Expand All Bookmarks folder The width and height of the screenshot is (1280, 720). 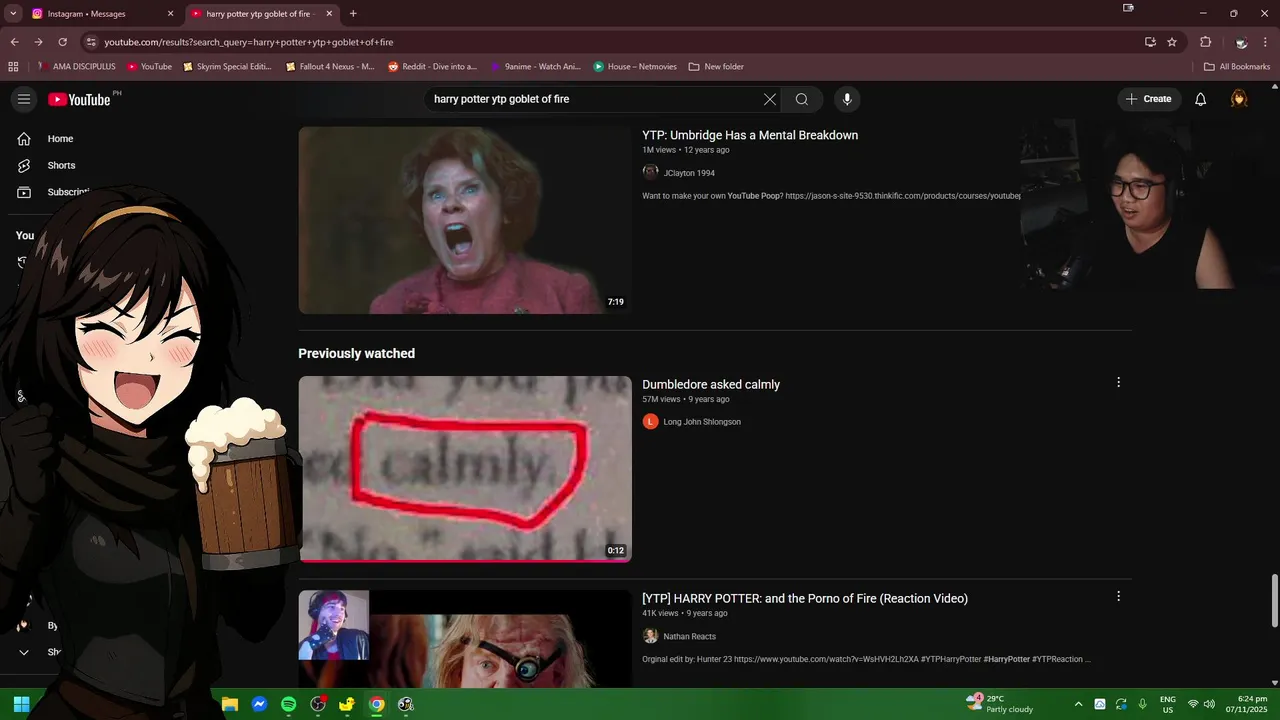coord(1237,67)
